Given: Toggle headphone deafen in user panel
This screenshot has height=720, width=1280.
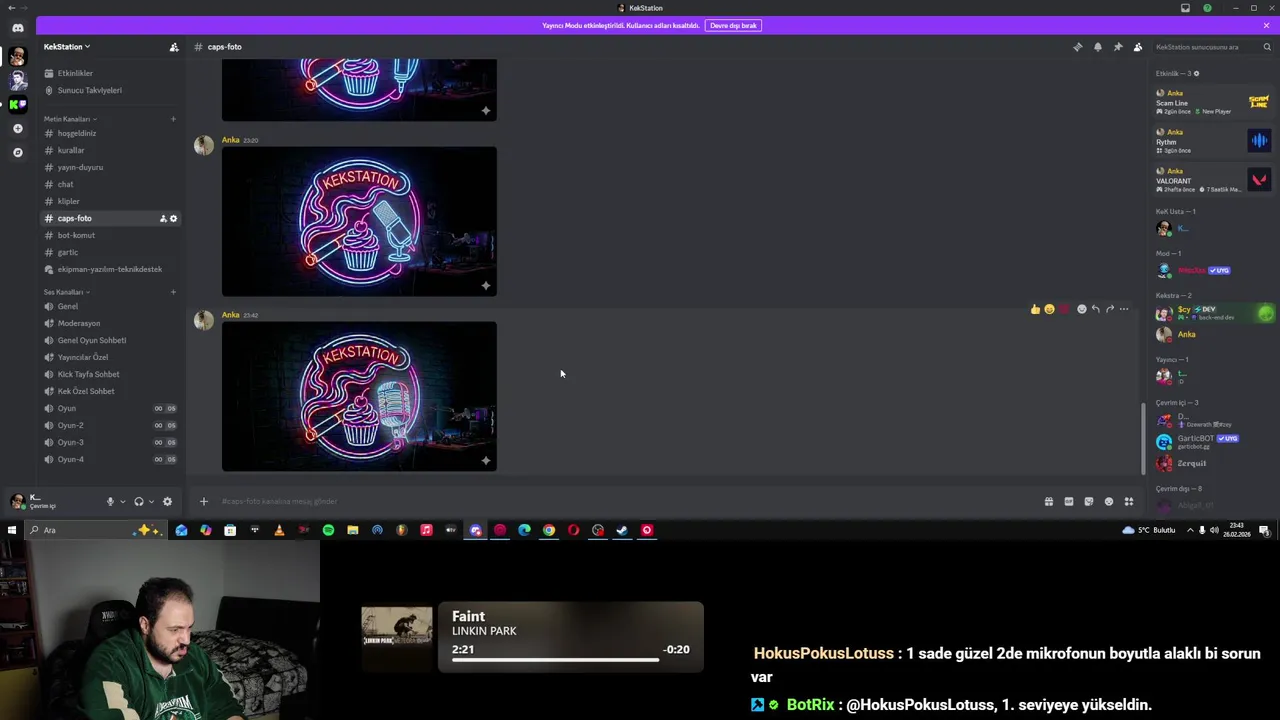Looking at the screenshot, I should tap(139, 502).
